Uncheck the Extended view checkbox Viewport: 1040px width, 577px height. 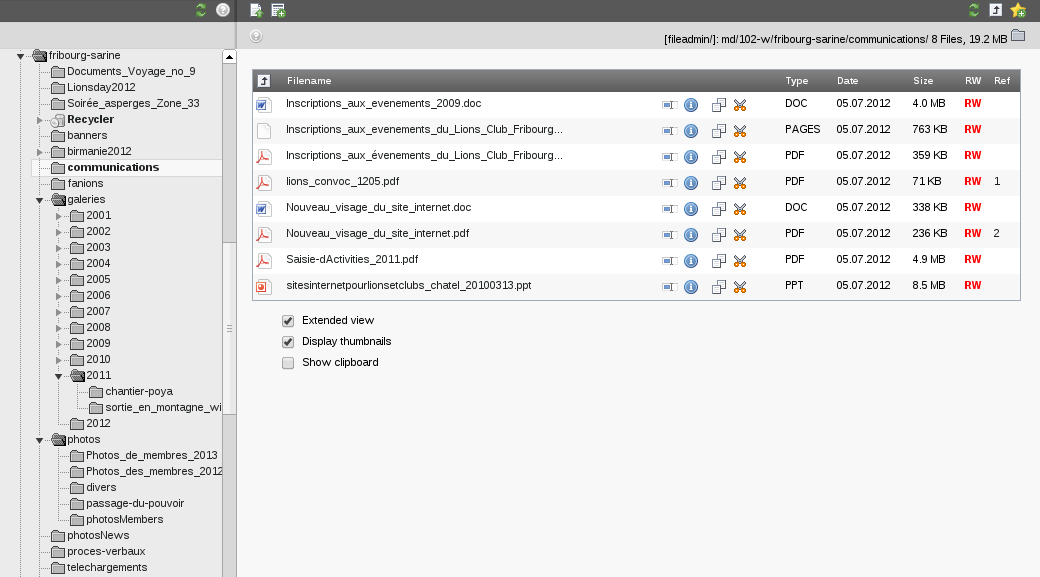(x=288, y=321)
